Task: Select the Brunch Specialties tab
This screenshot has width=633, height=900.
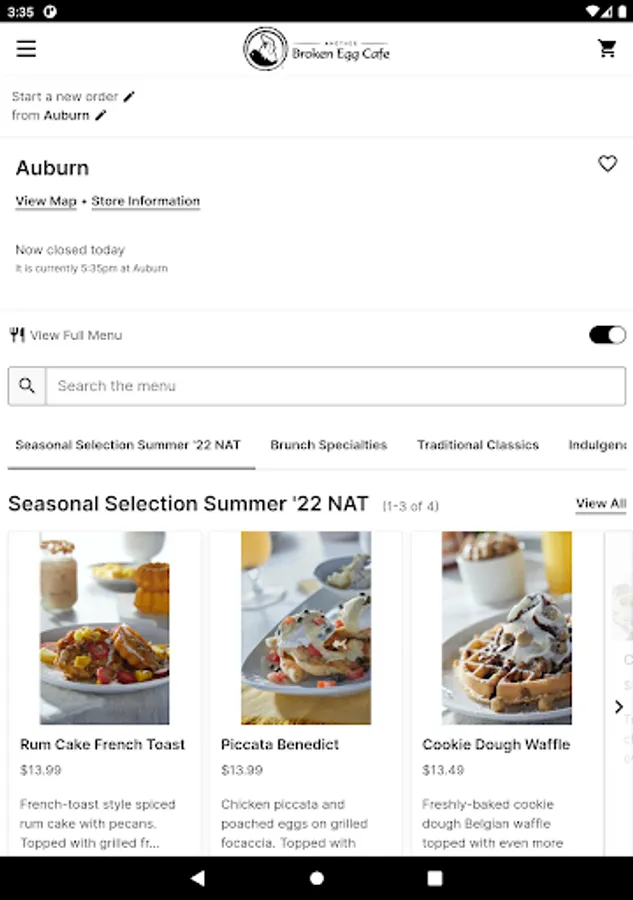Action: (328, 445)
